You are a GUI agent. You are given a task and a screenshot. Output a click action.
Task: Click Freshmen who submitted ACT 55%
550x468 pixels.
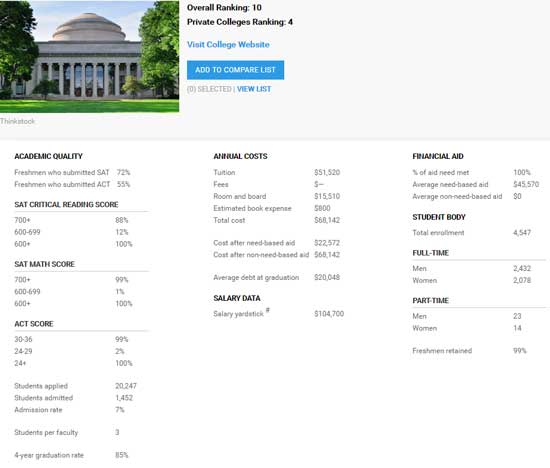[x=72, y=184]
